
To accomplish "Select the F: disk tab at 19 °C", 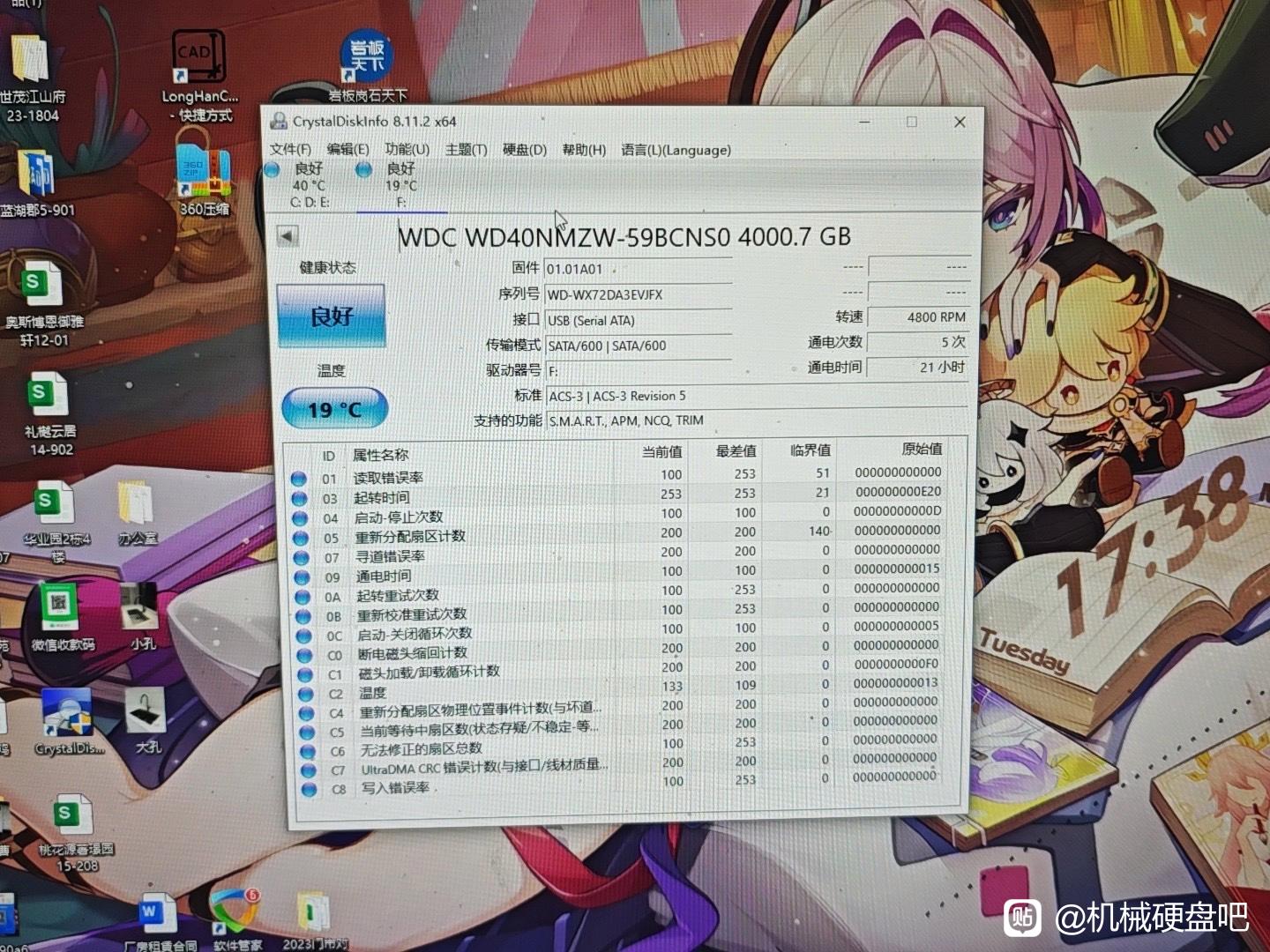I will tap(401, 185).
